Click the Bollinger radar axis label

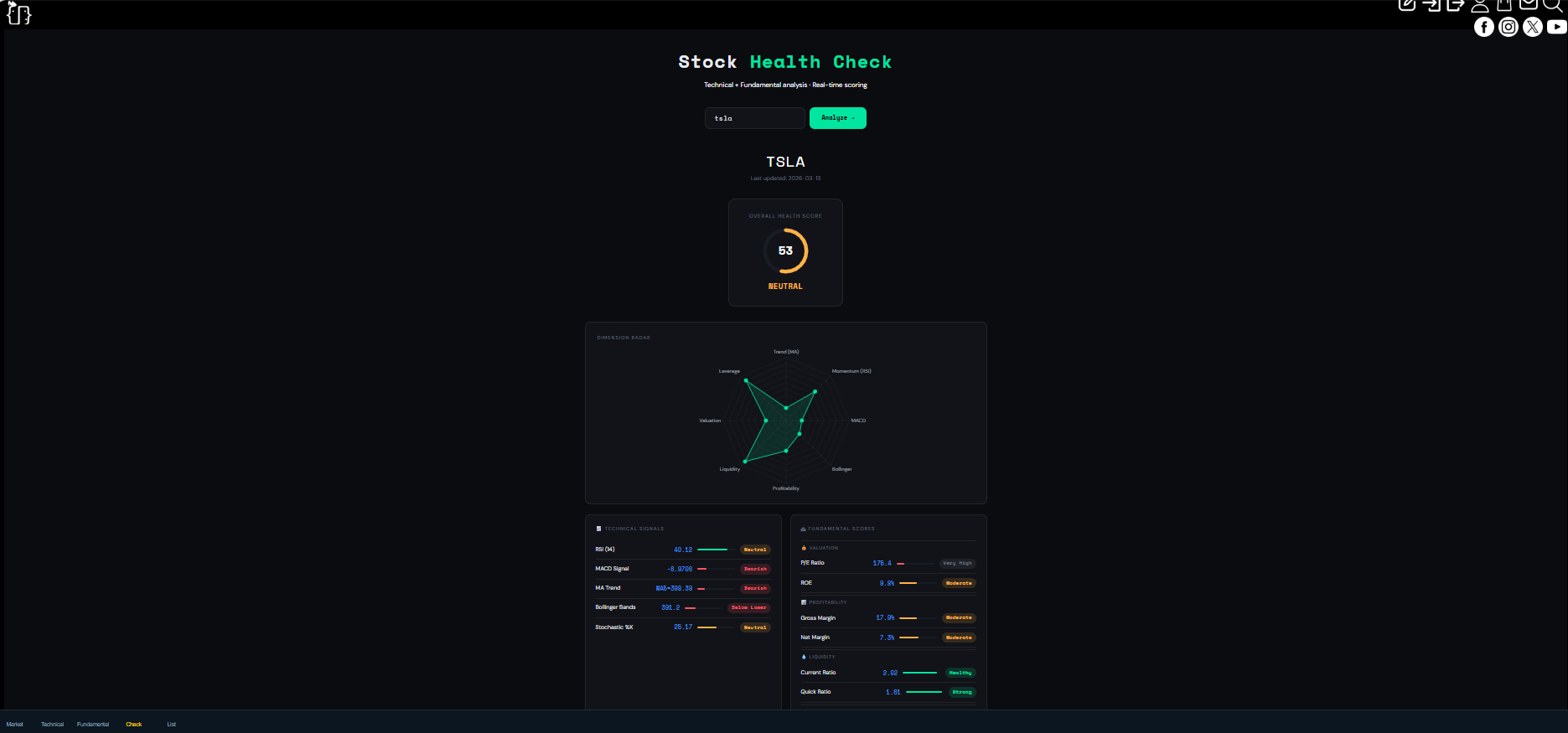pyautogui.click(x=842, y=469)
